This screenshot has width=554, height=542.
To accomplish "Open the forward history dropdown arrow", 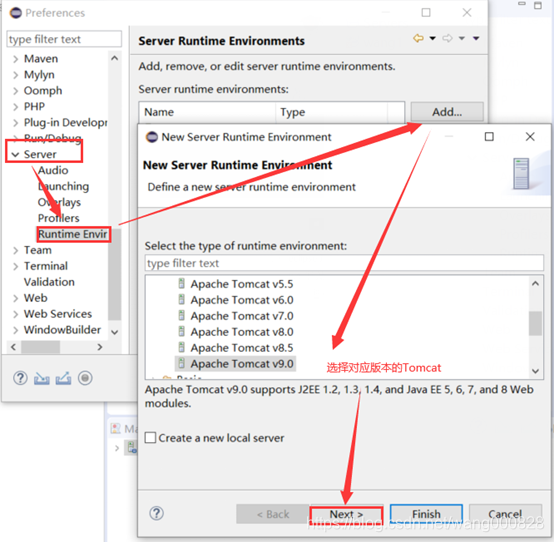I will tap(462, 38).
